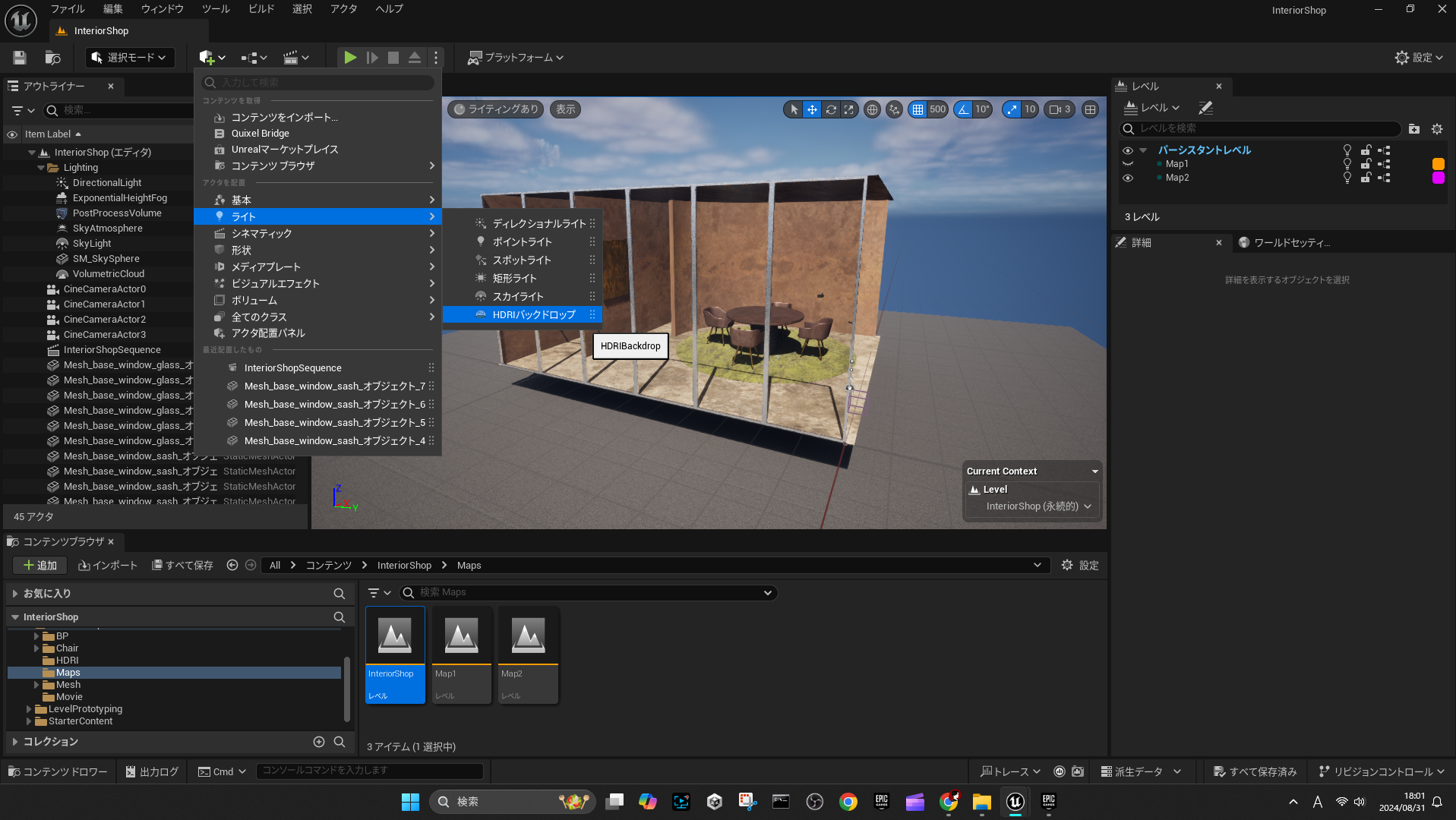Image resolution: width=1456 pixels, height=820 pixels.
Task: Click the すべて保存 button
Action: coord(182,566)
